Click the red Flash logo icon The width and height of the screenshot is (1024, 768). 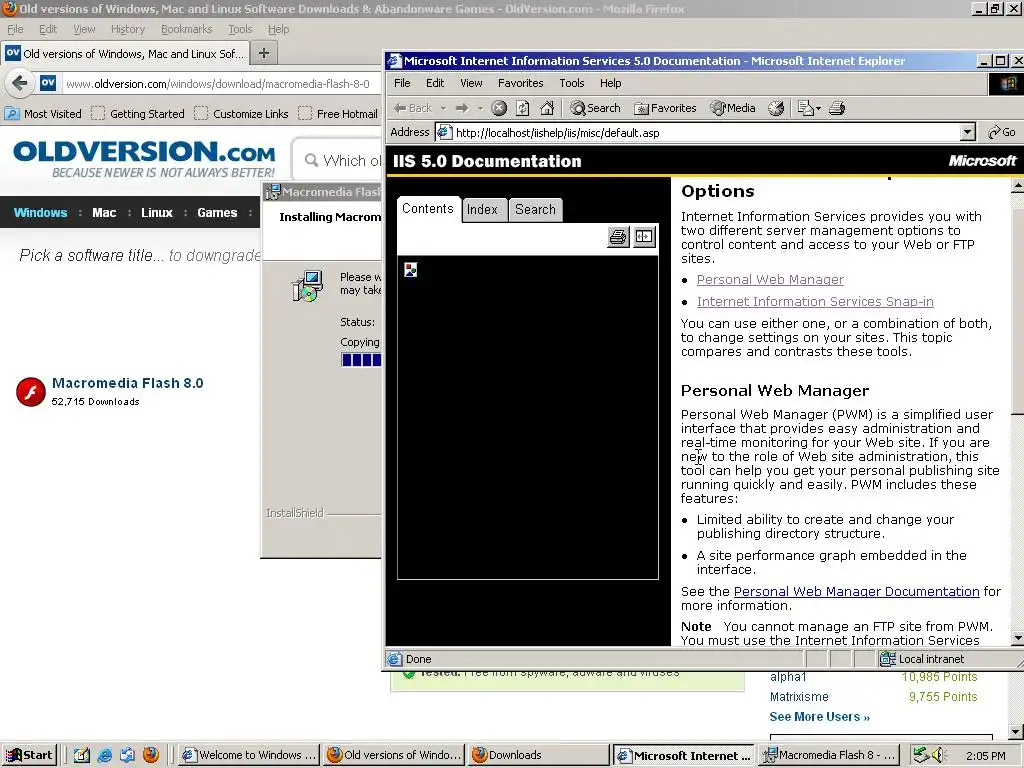tap(31, 392)
